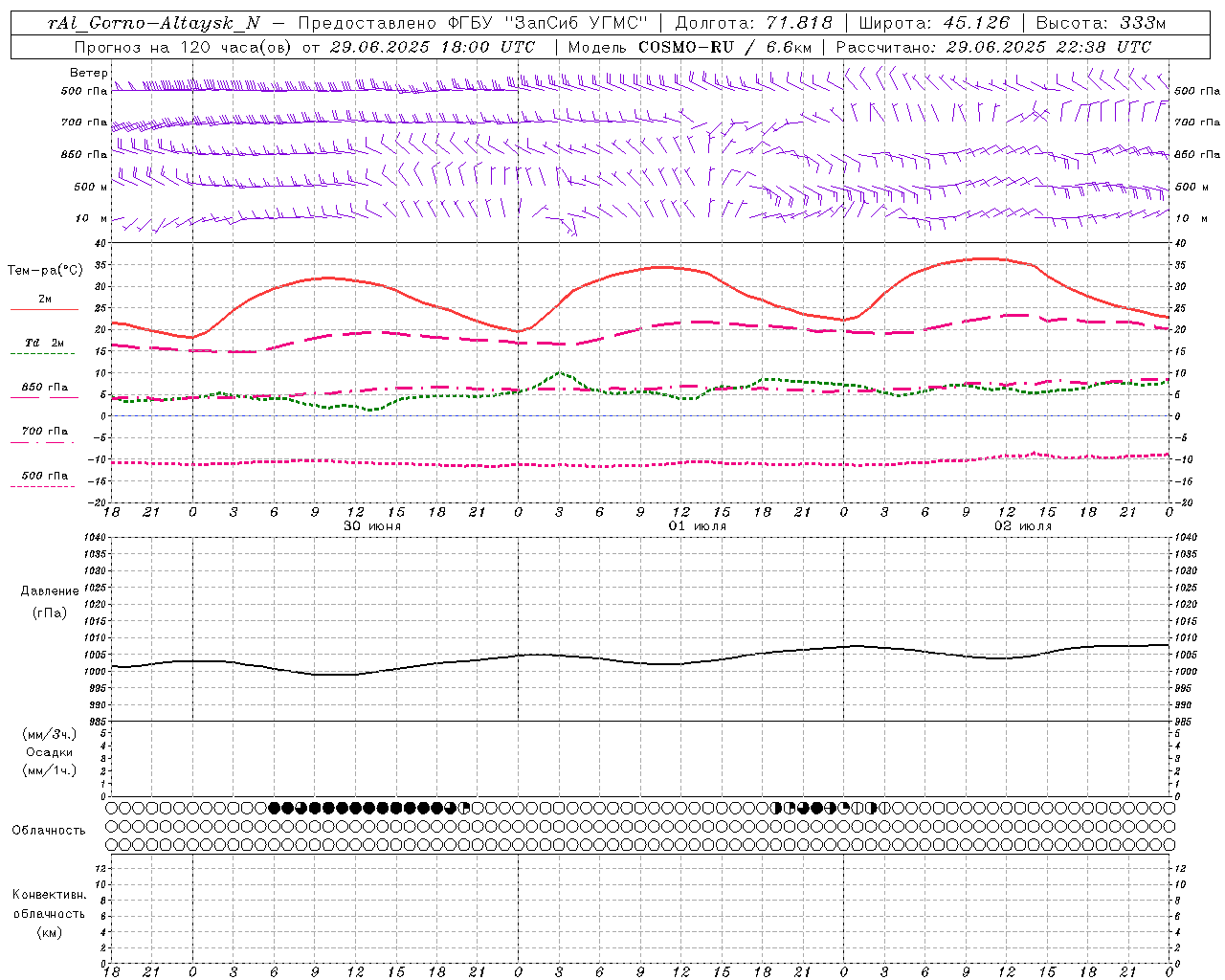Click the Ветер panel label
The height and width of the screenshot is (980, 1225).
coord(89,73)
